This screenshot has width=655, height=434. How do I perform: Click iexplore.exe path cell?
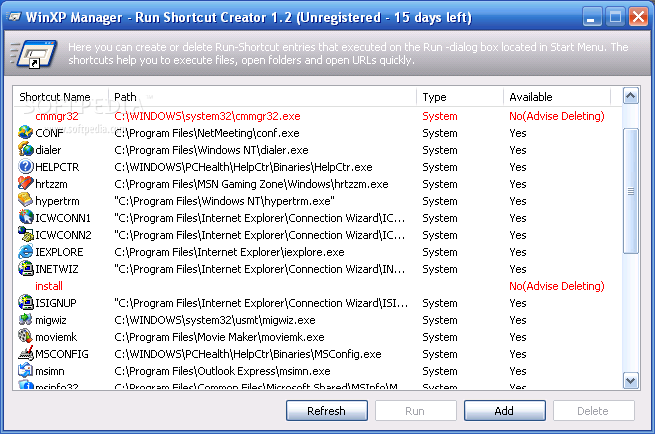click(x=229, y=252)
